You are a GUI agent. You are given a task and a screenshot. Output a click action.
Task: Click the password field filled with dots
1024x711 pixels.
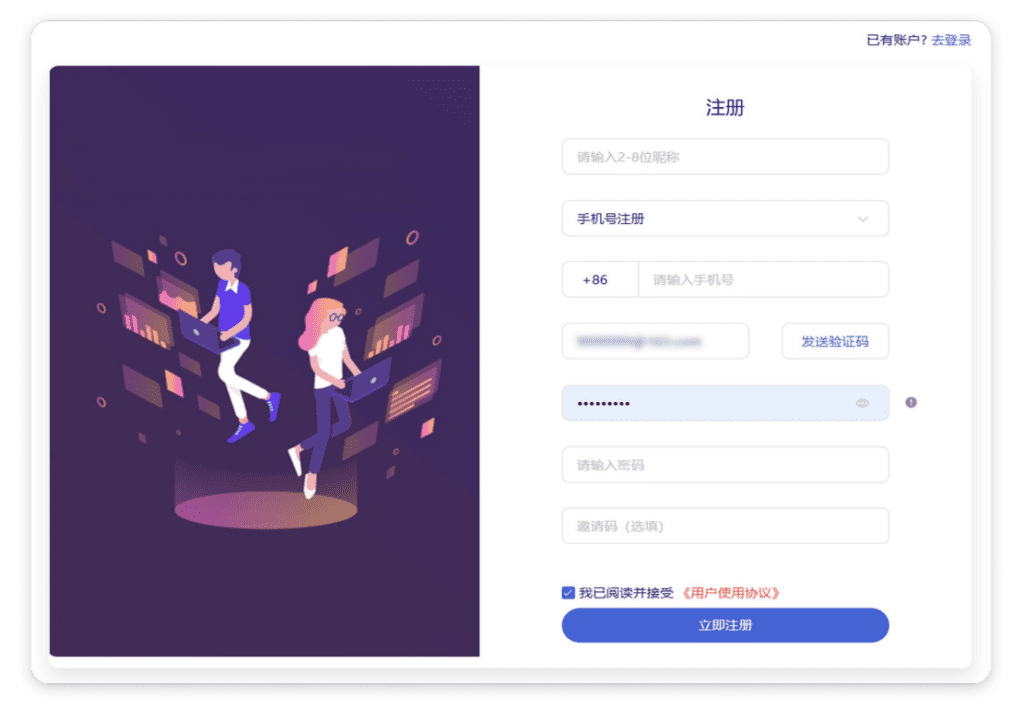[725, 403]
